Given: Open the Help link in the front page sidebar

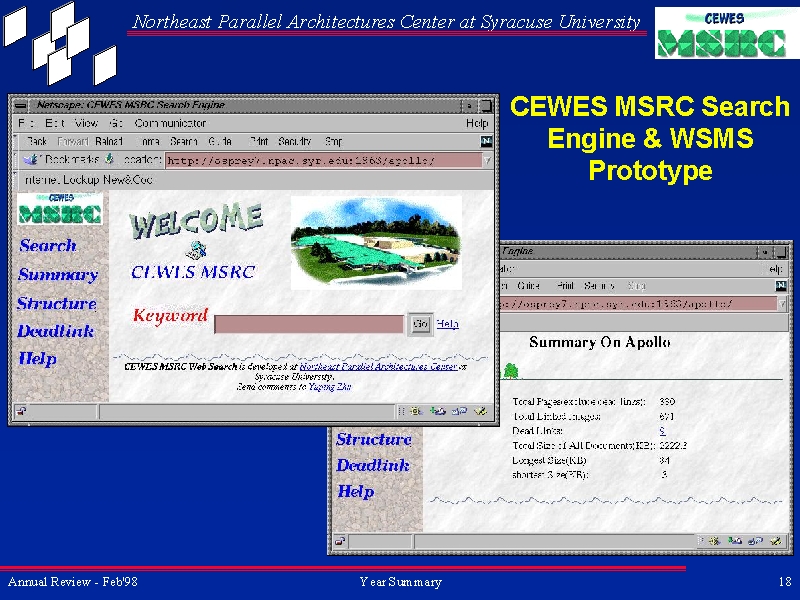Looking at the screenshot, I should (x=38, y=359).
